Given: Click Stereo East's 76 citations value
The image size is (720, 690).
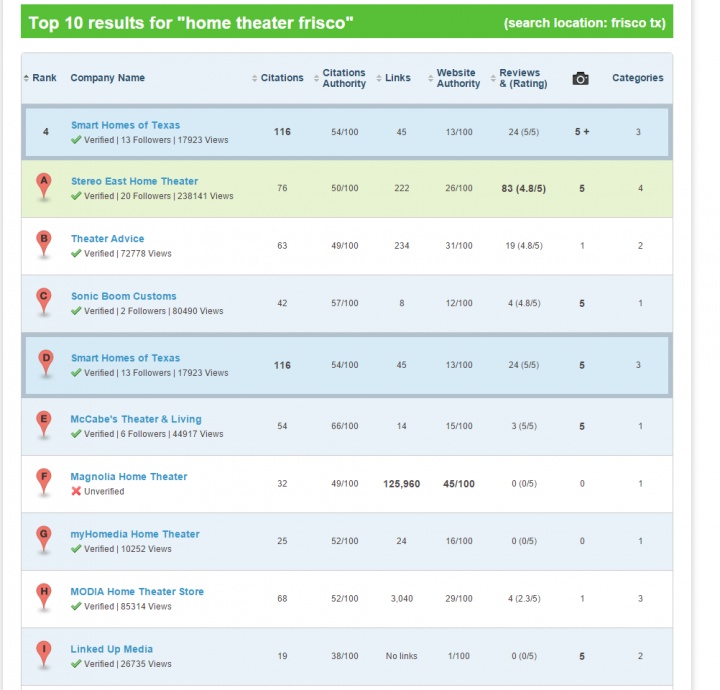Looking at the screenshot, I should pyautogui.click(x=282, y=188).
